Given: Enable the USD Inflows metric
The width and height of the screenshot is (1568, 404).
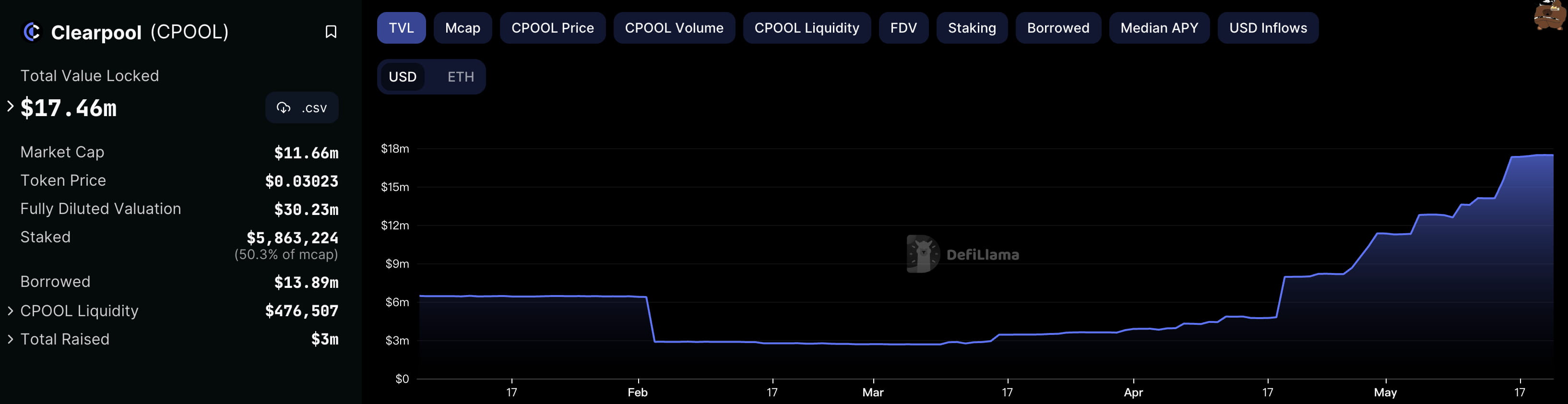Looking at the screenshot, I should tap(1268, 28).
